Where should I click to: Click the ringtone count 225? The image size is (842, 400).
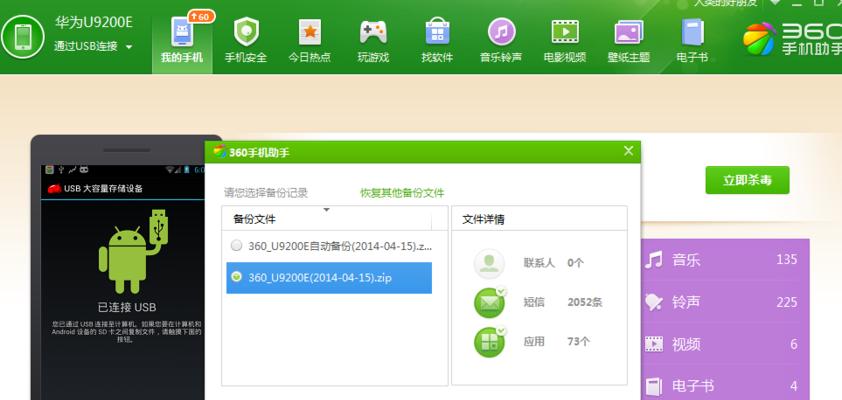pos(787,302)
